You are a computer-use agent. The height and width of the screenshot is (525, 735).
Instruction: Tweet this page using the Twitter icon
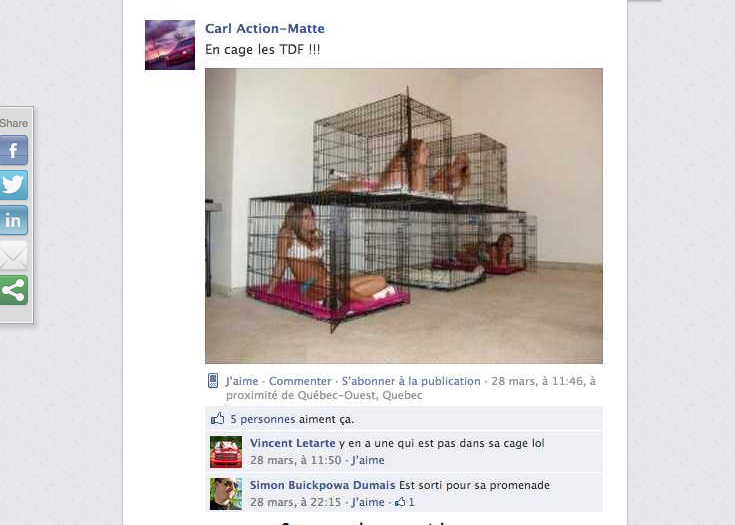(13, 185)
